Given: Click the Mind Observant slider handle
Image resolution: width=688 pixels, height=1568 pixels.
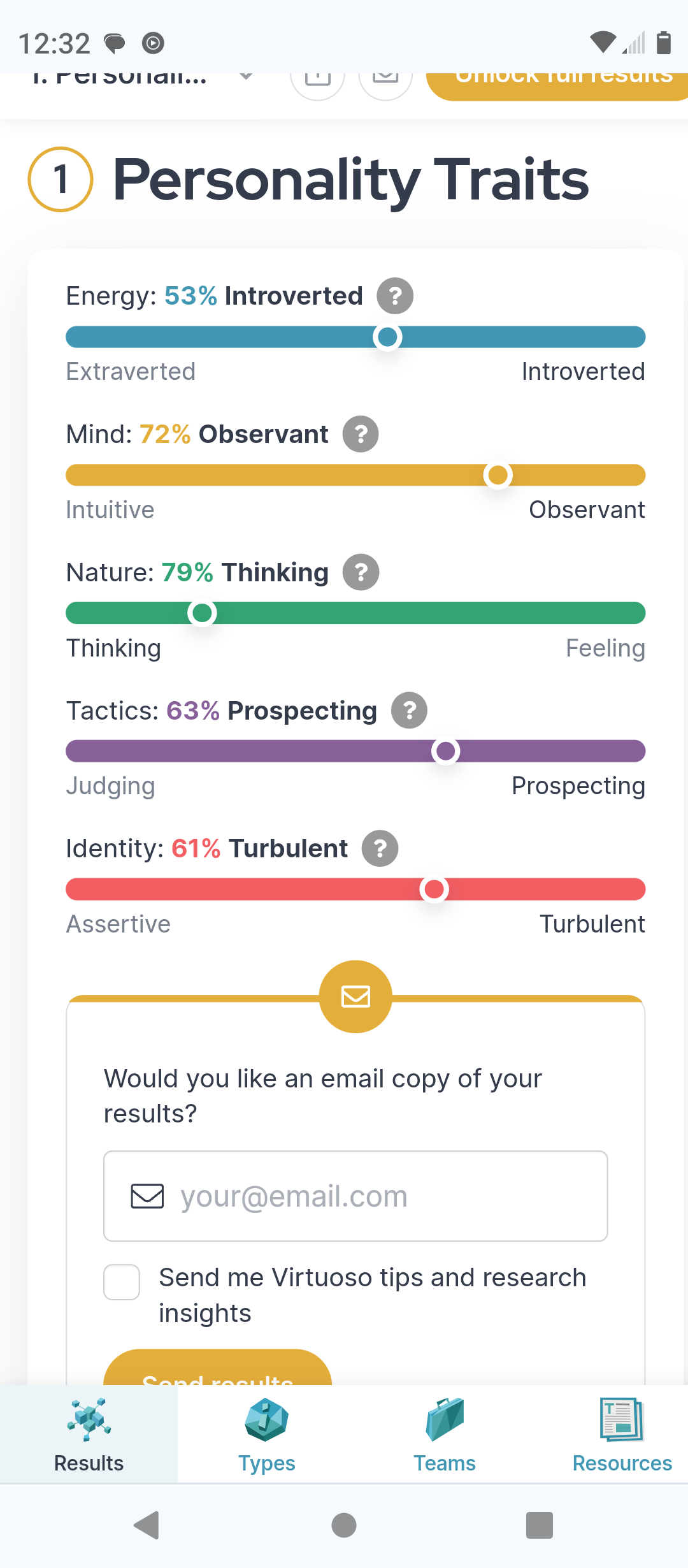Looking at the screenshot, I should [x=498, y=475].
